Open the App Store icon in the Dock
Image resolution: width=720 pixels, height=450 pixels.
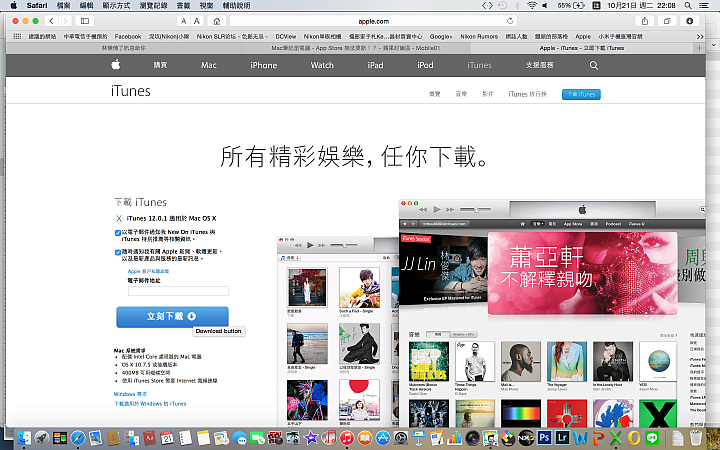point(383,438)
